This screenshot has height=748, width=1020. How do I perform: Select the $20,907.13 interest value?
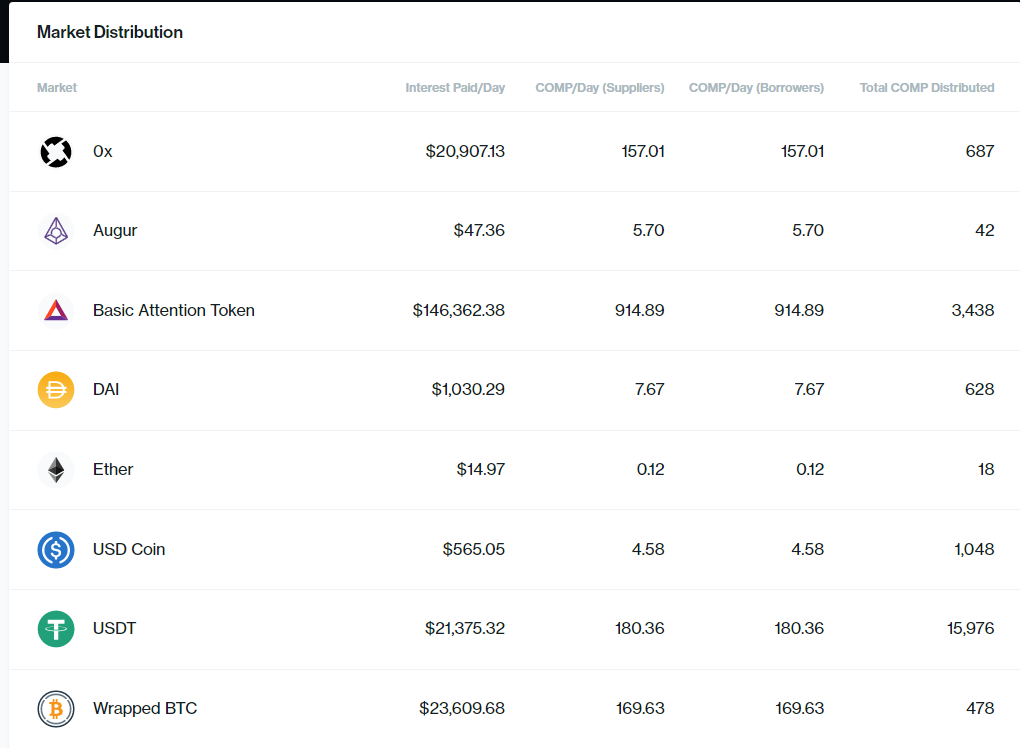click(465, 152)
